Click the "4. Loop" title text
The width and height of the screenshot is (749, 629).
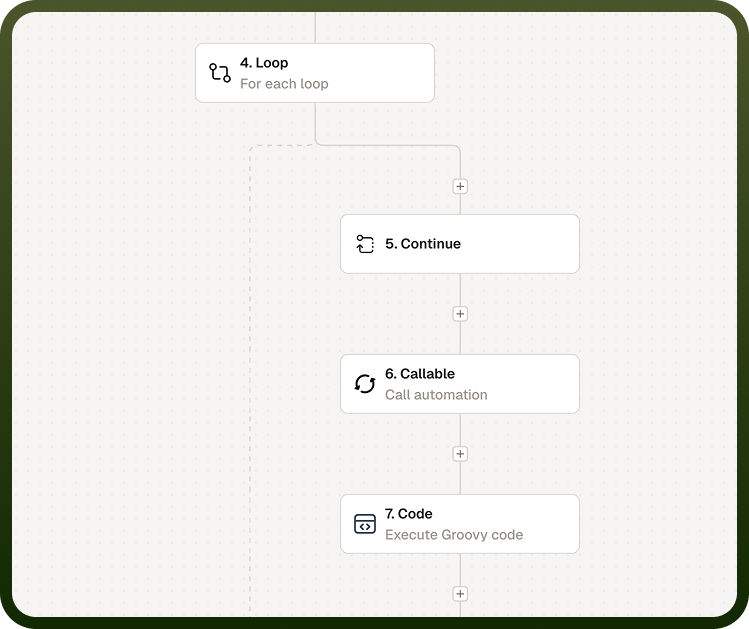[264, 63]
